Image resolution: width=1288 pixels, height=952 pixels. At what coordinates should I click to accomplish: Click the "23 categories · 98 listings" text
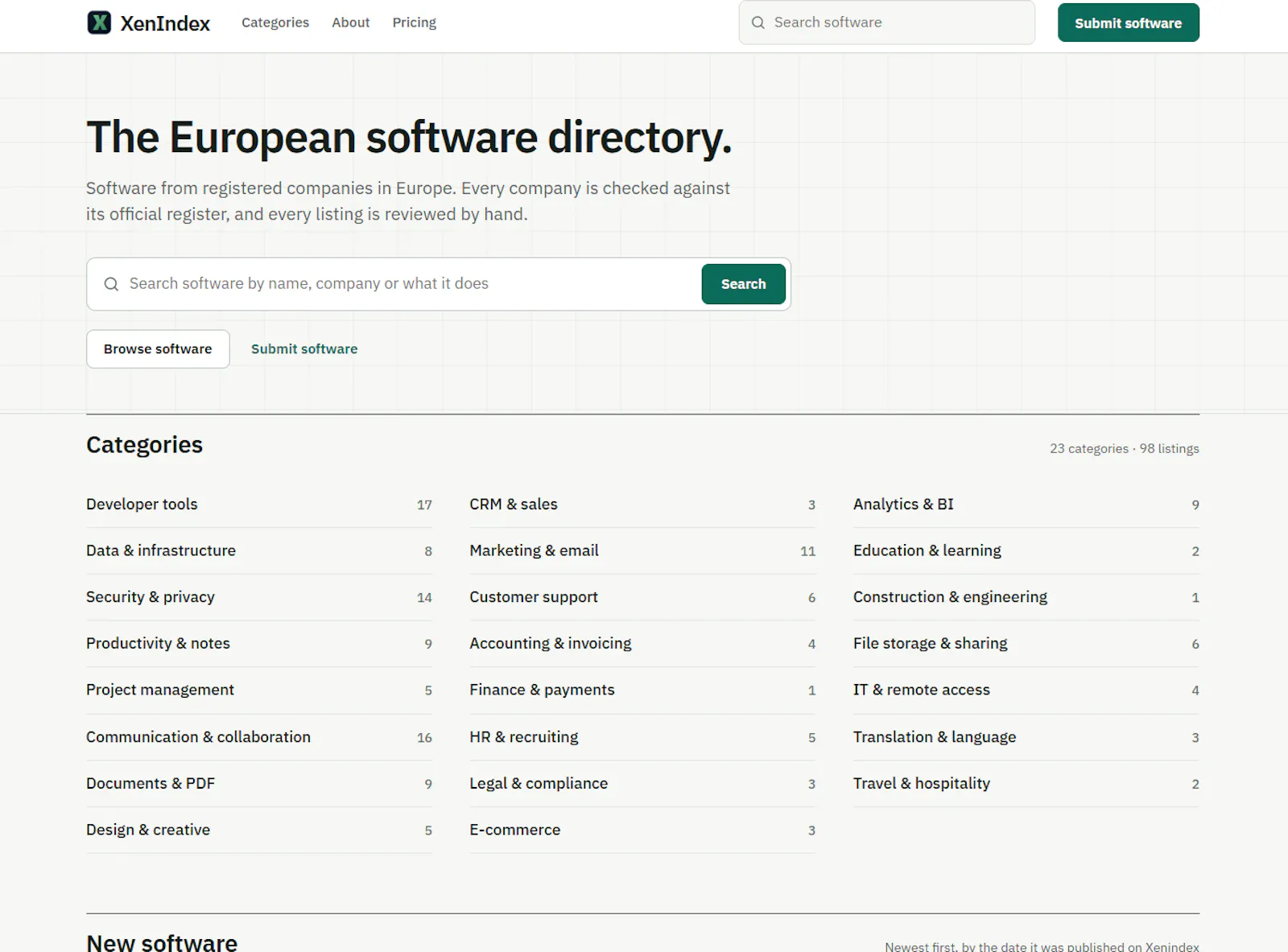tap(1124, 449)
